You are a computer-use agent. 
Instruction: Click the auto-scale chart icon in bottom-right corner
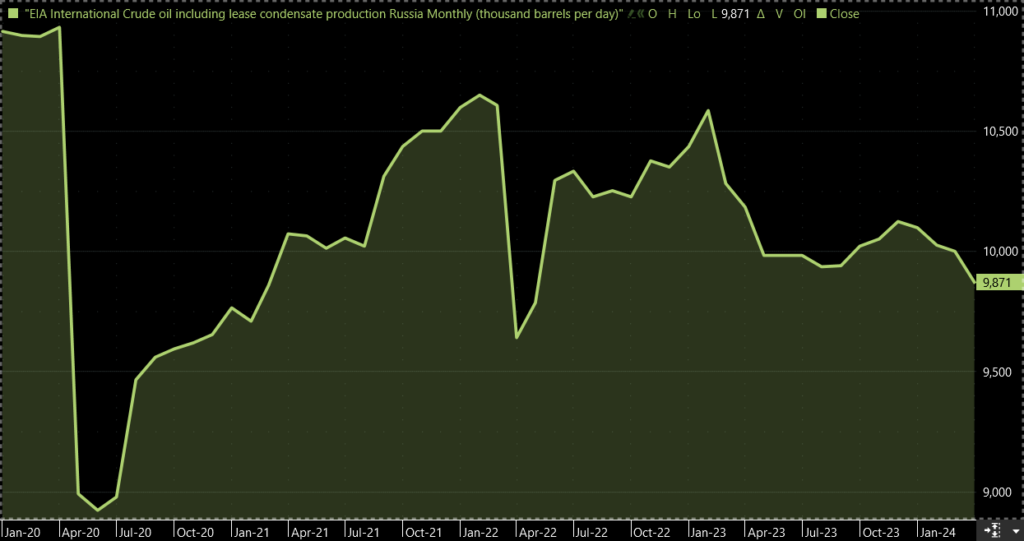993,528
